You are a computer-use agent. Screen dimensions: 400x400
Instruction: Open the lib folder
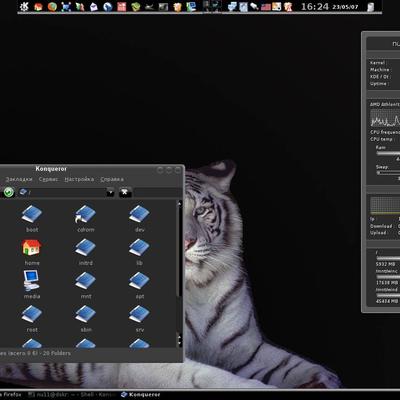coord(139,252)
